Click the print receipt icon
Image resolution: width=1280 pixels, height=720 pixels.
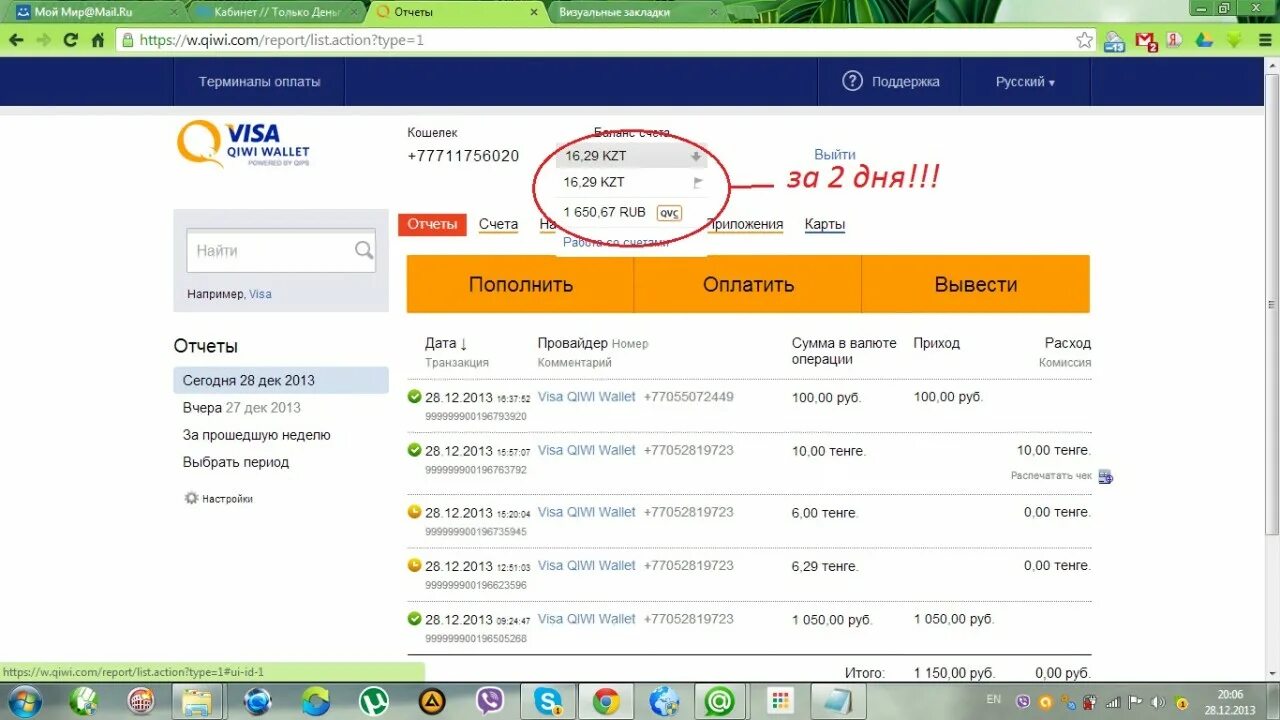[1105, 476]
